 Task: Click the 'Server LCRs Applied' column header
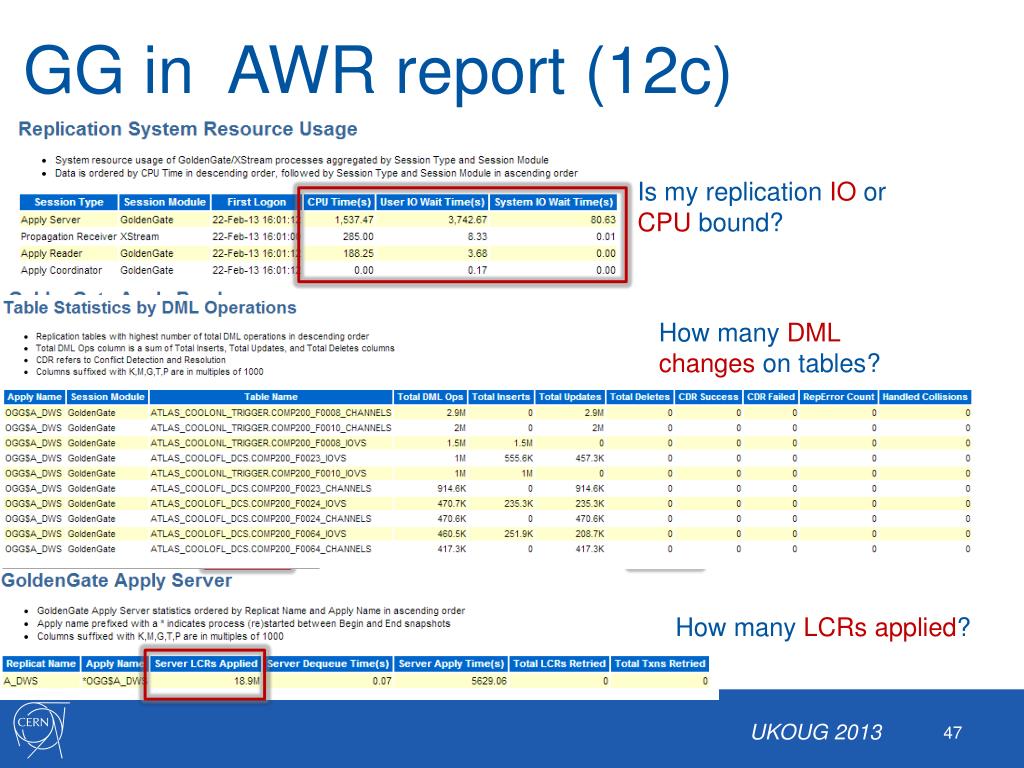[206, 664]
